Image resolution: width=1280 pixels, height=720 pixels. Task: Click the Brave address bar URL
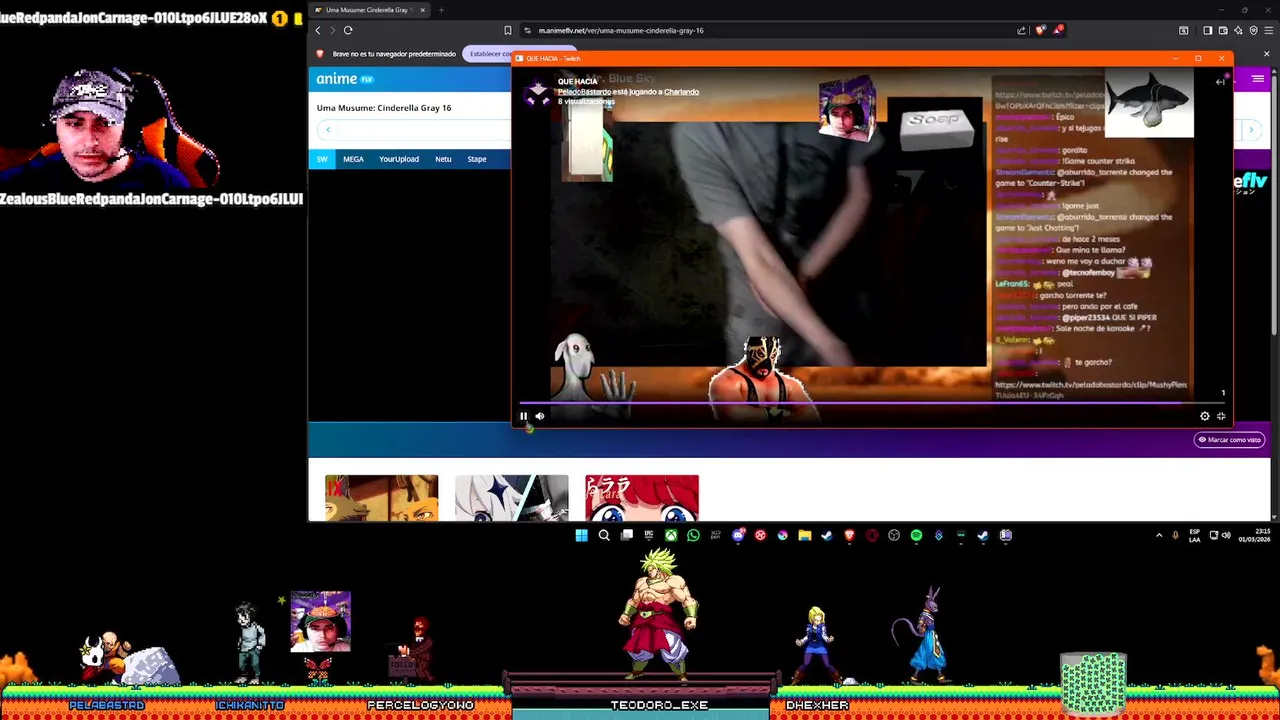pos(620,31)
